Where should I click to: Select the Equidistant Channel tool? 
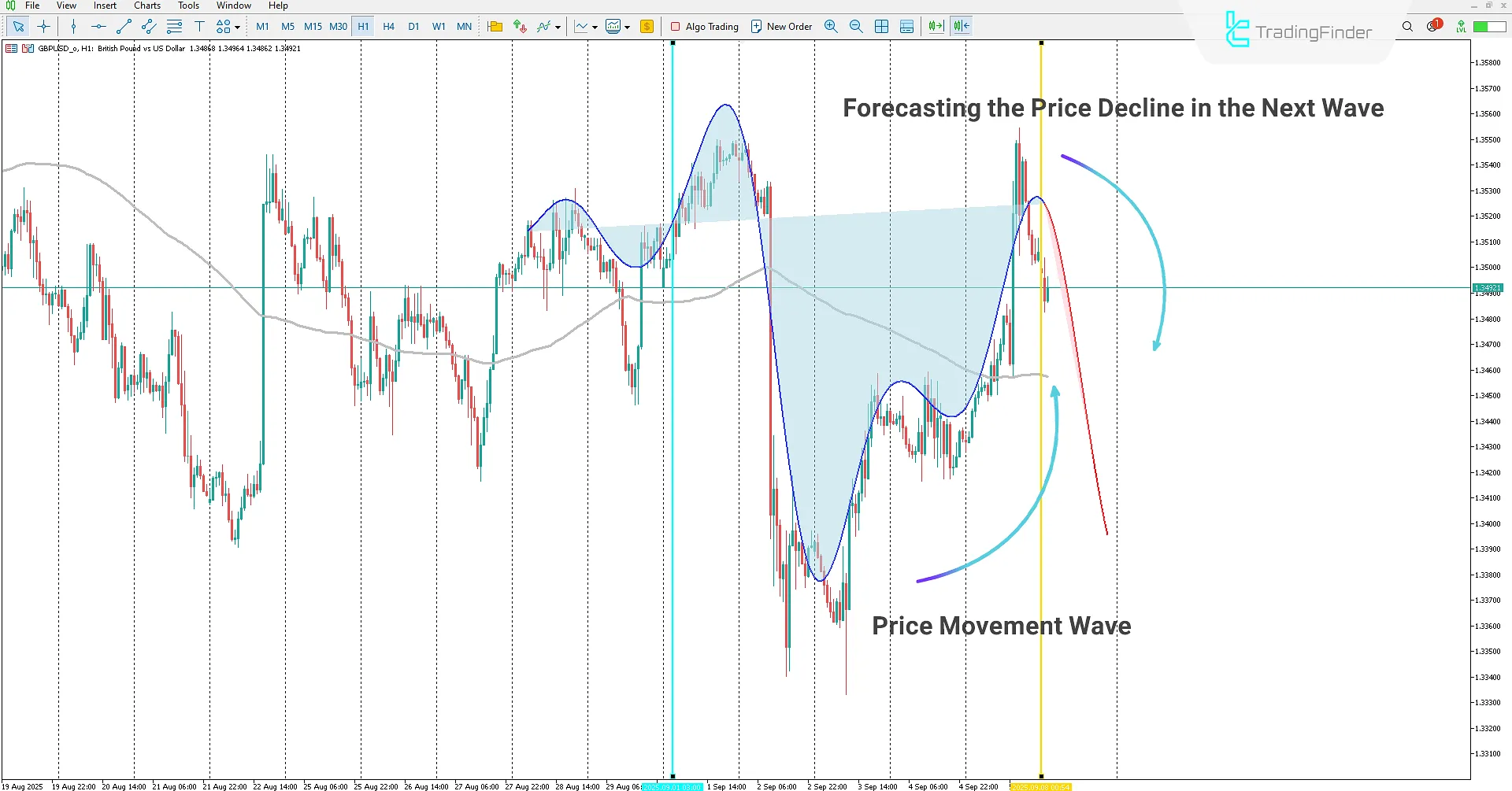148,26
